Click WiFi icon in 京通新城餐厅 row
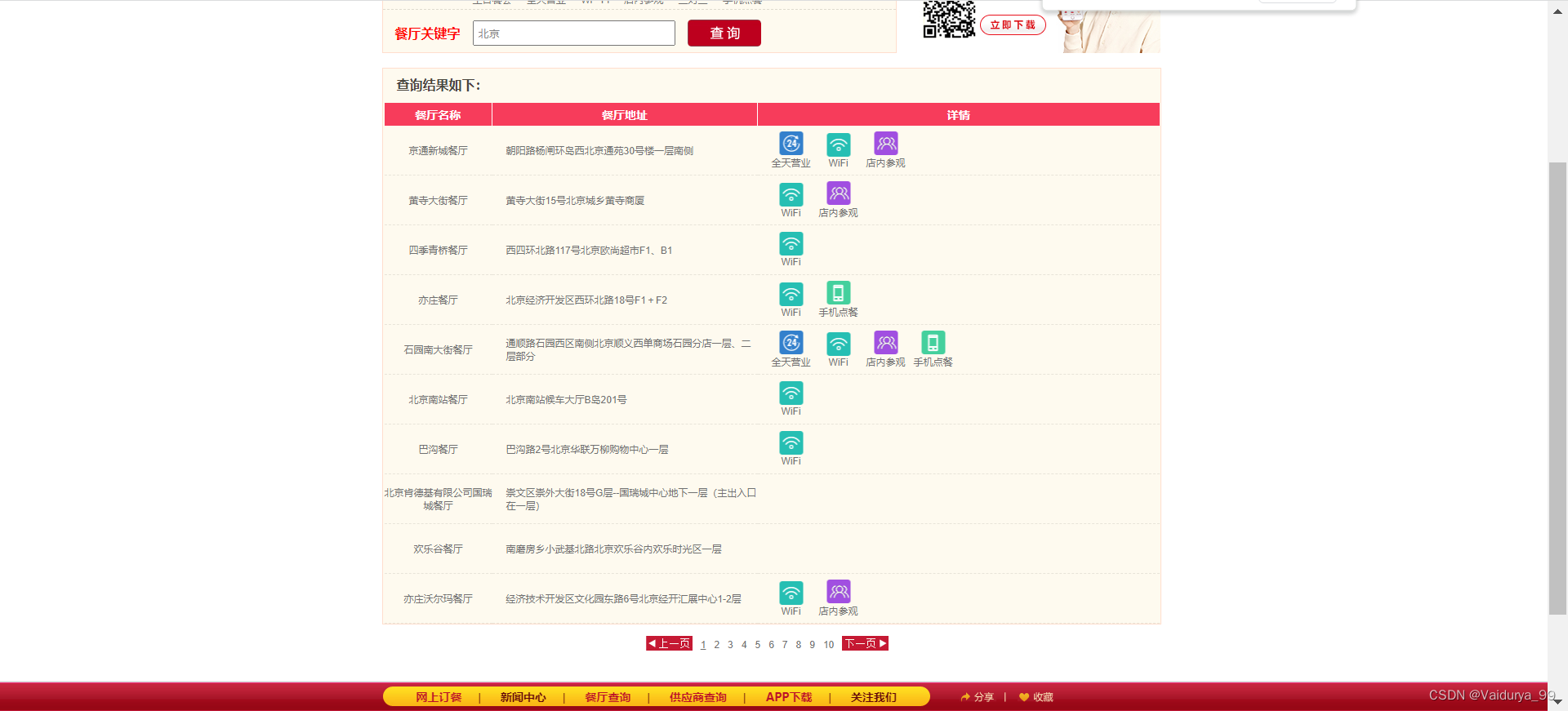This screenshot has height=711, width=1568. (x=838, y=144)
